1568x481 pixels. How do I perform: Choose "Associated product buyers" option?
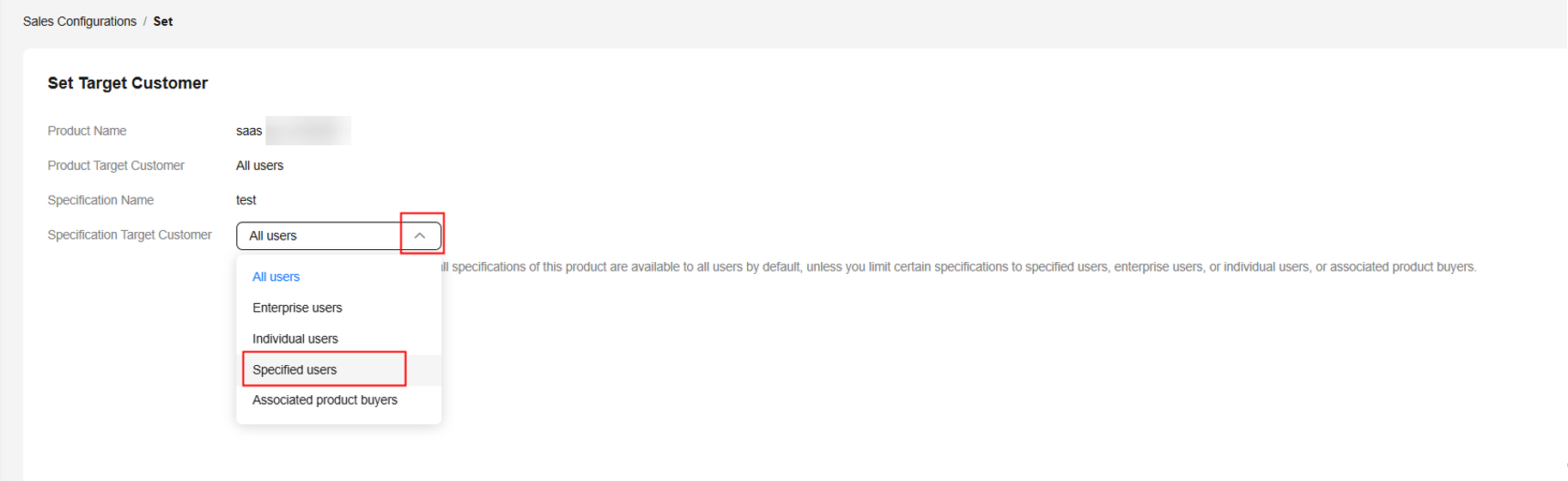(x=325, y=400)
